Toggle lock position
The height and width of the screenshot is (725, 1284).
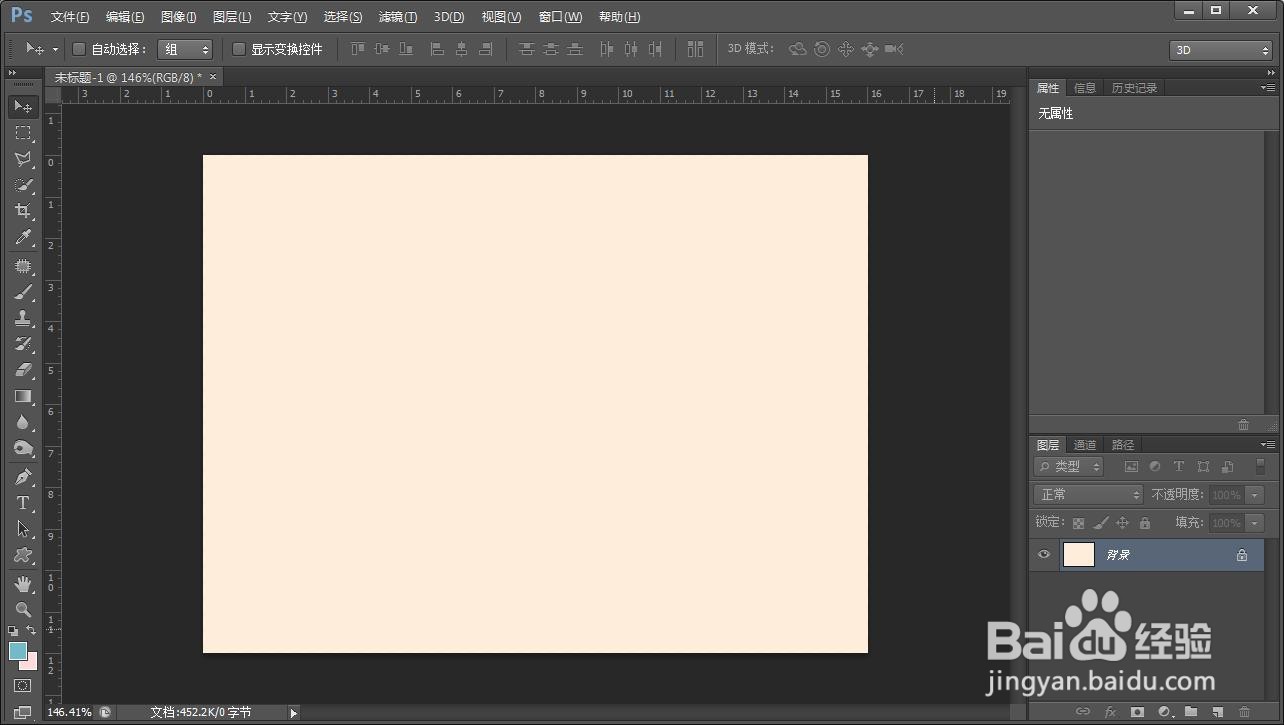(x=1122, y=523)
